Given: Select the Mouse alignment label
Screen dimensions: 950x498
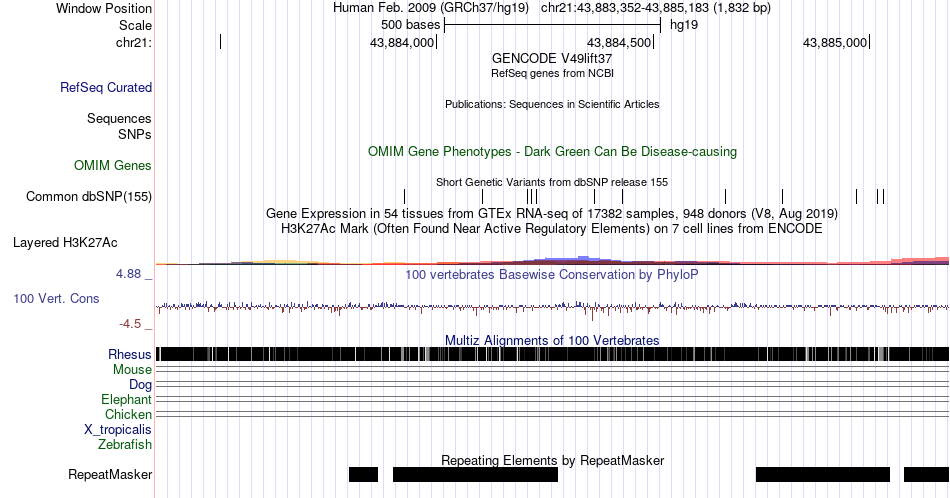Looking at the screenshot, I should [x=132, y=370].
